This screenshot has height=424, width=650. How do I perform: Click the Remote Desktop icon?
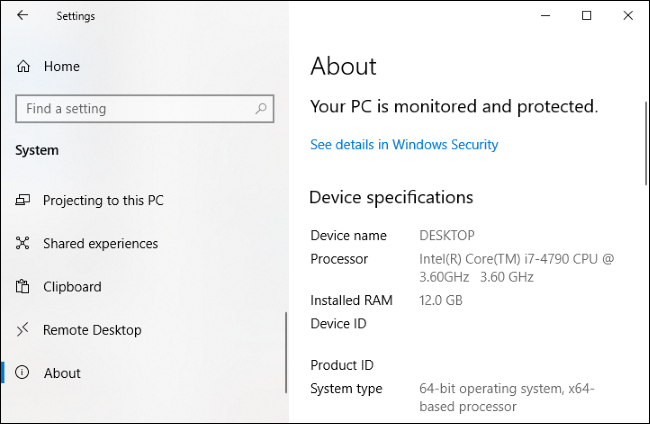(x=24, y=330)
